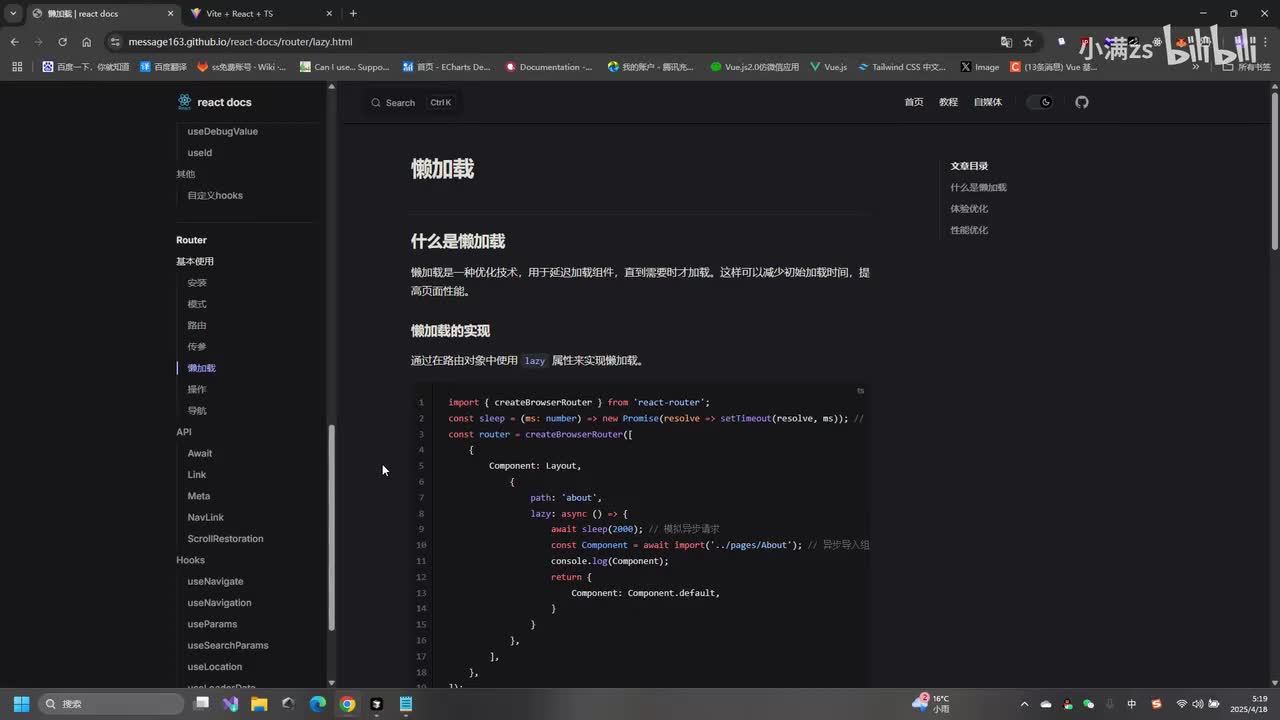Open 传参 page in sidebar

[x=197, y=347]
